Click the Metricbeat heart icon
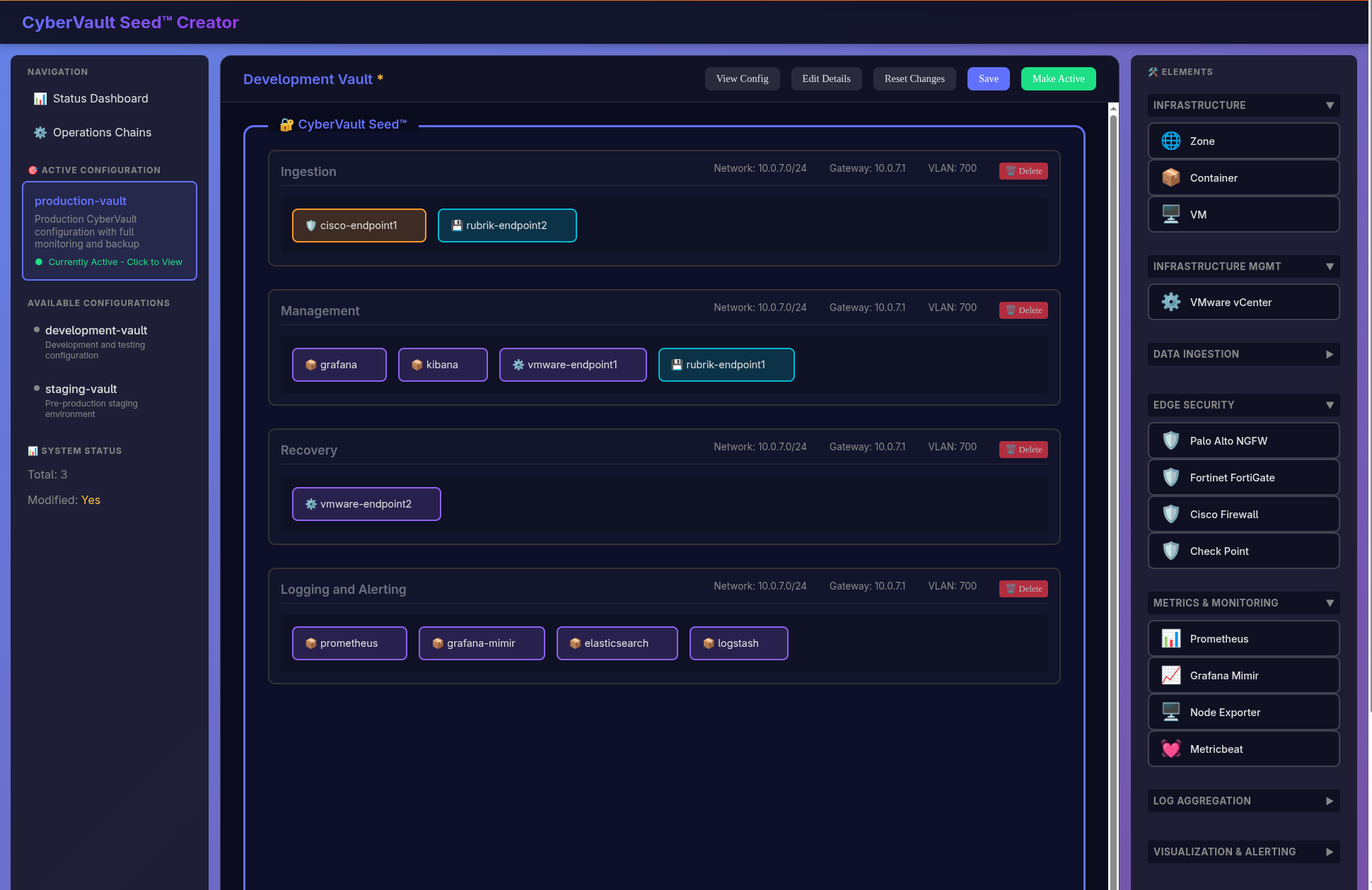This screenshot has height=890, width=1372. click(x=1171, y=749)
